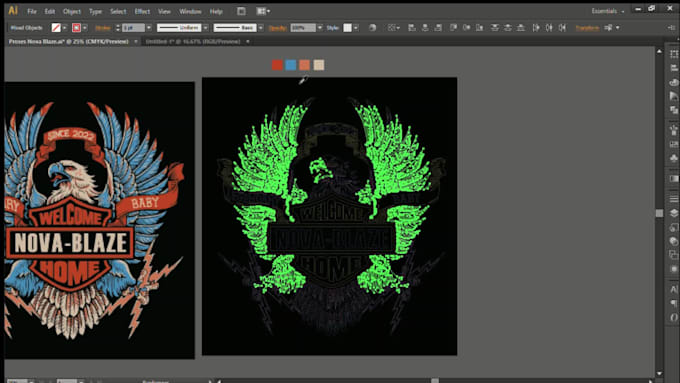This screenshot has height=383, width=680.
Task: Click the vertical scrollbar thumb
Action: point(659,213)
